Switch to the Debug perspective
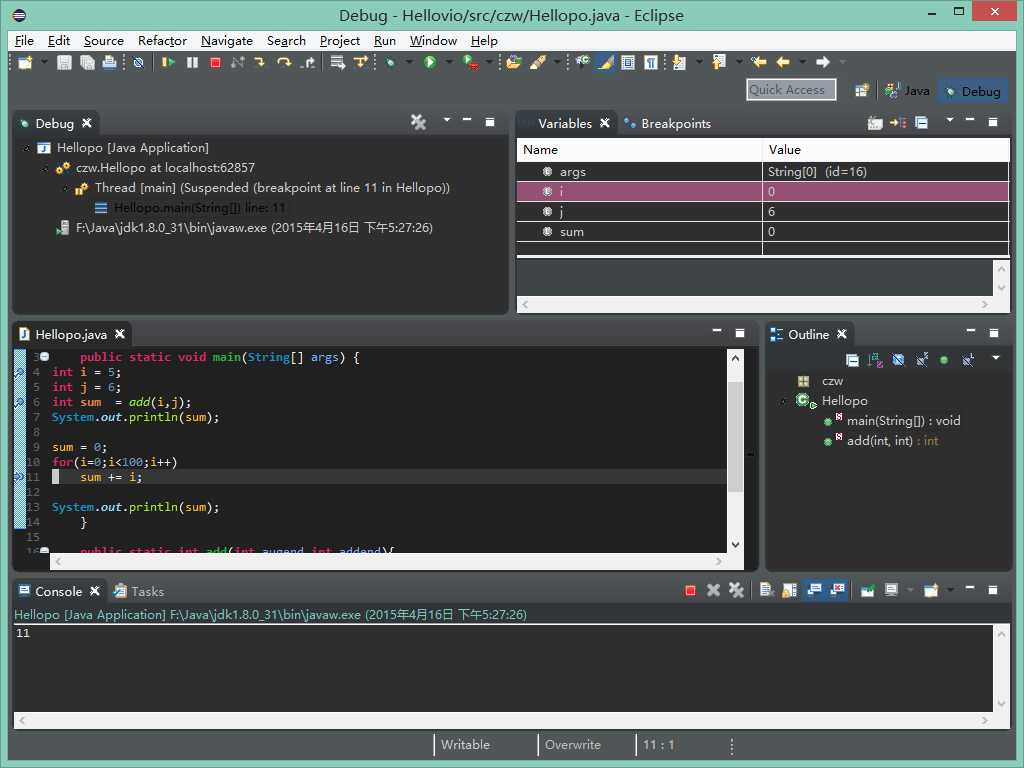Image resolution: width=1024 pixels, height=768 pixels. [973, 91]
